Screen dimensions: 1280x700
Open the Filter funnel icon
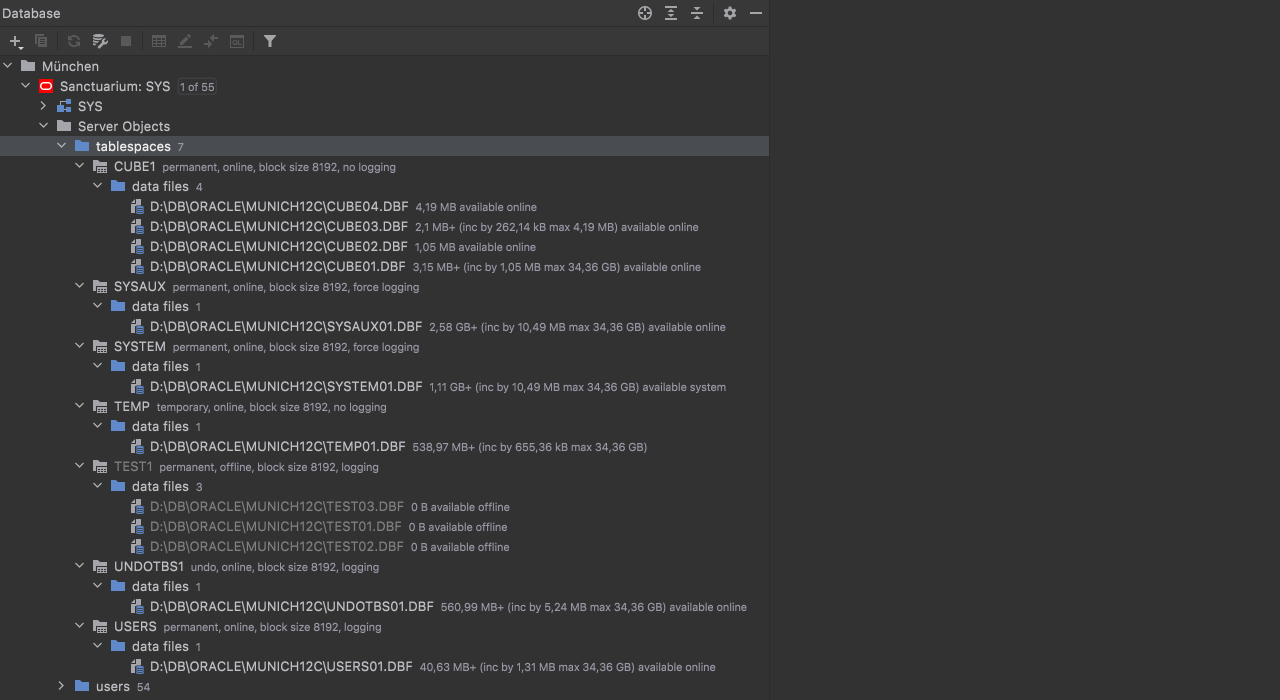(x=270, y=41)
